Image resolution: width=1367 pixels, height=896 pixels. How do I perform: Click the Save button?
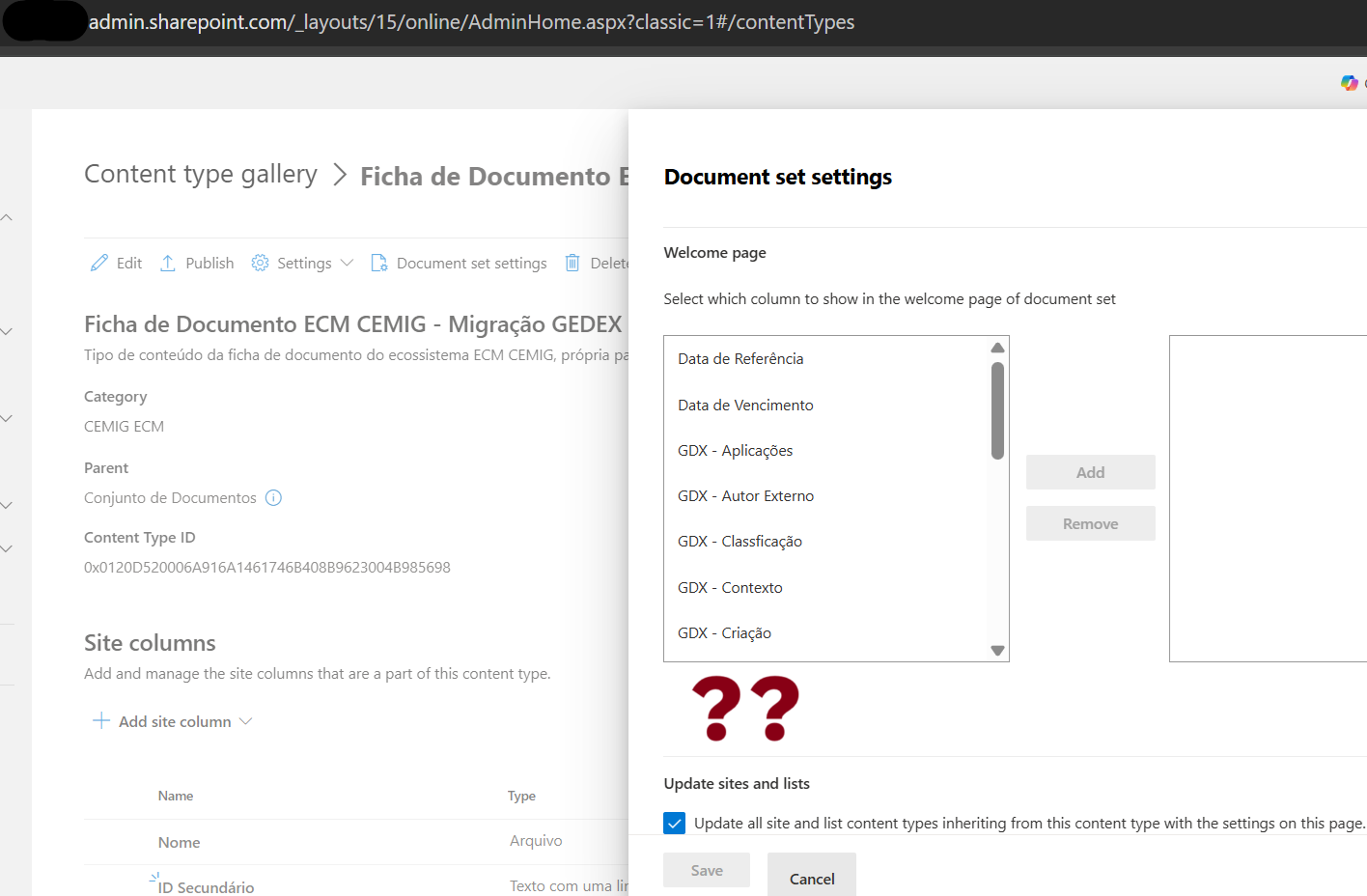(x=707, y=870)
